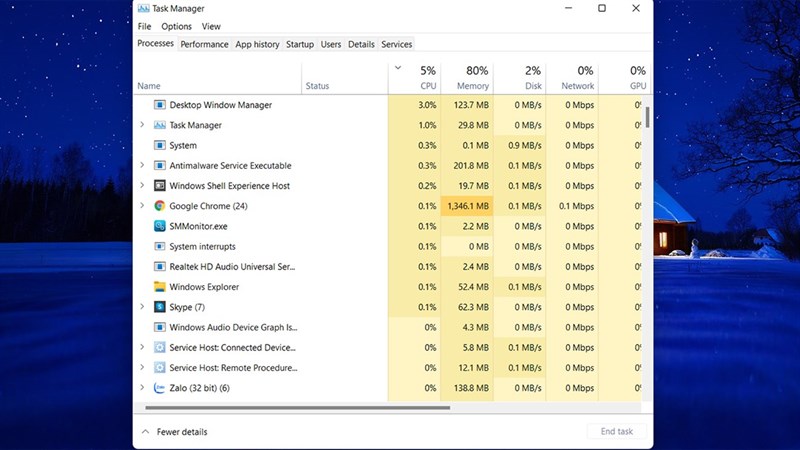Click the Windows Explorer folder icon
The width and height of the screenshot is (800, 450).
click(x=160, y=287)
